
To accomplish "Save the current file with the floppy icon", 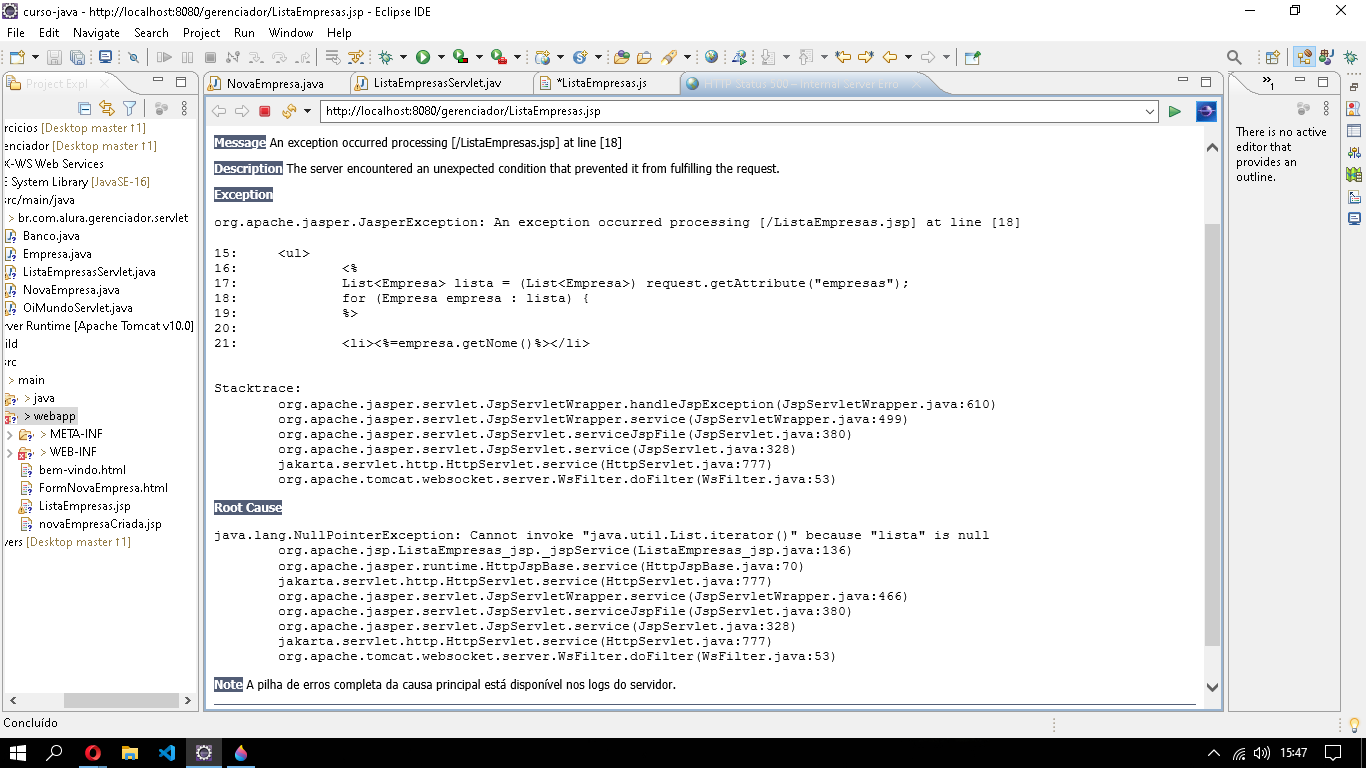I will pos(55,58).
